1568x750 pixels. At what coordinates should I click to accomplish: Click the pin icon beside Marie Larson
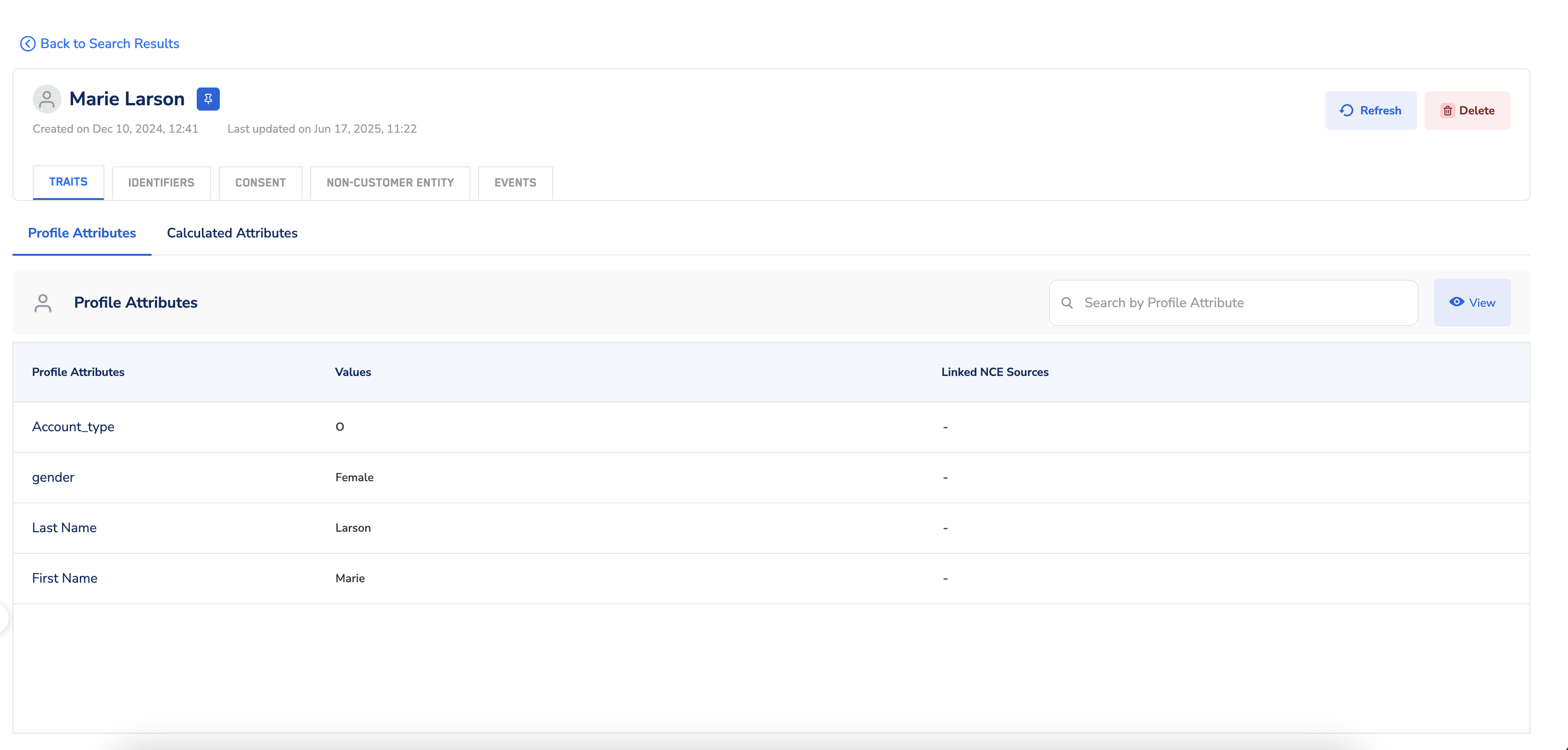point(208,99)
